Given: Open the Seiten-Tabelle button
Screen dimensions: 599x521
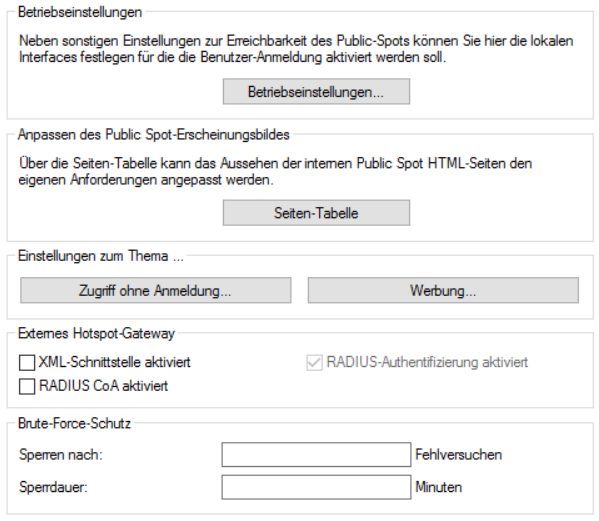Looking at the screenshot, I should click(x=316, y=213).
